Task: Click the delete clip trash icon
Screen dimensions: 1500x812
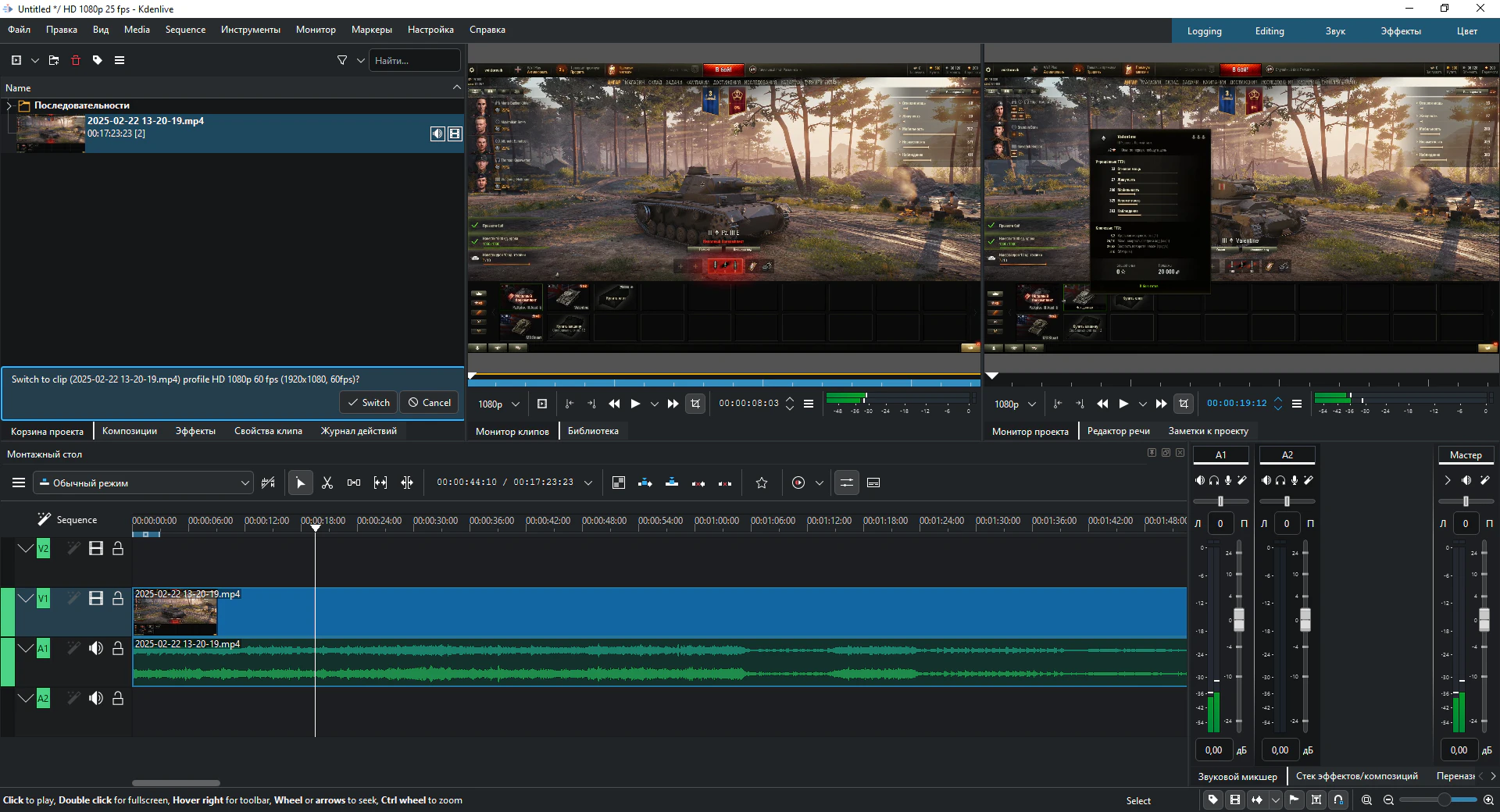Action: (x=76, y=60)
